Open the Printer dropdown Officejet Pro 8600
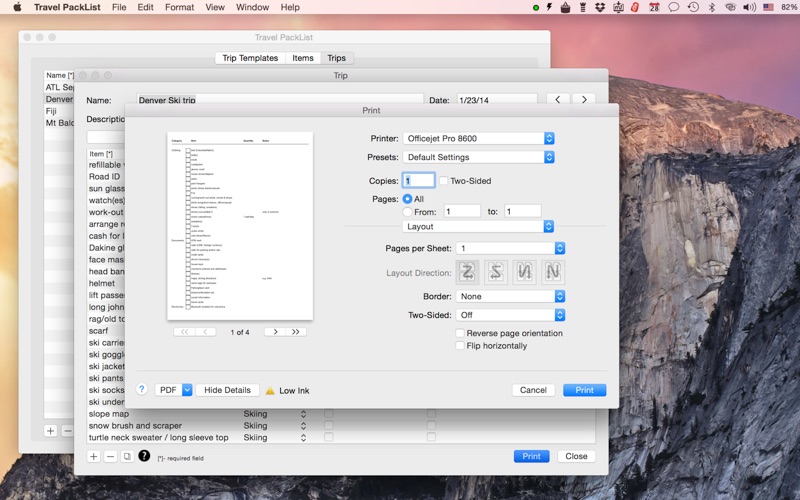 [x=478, y=138]
